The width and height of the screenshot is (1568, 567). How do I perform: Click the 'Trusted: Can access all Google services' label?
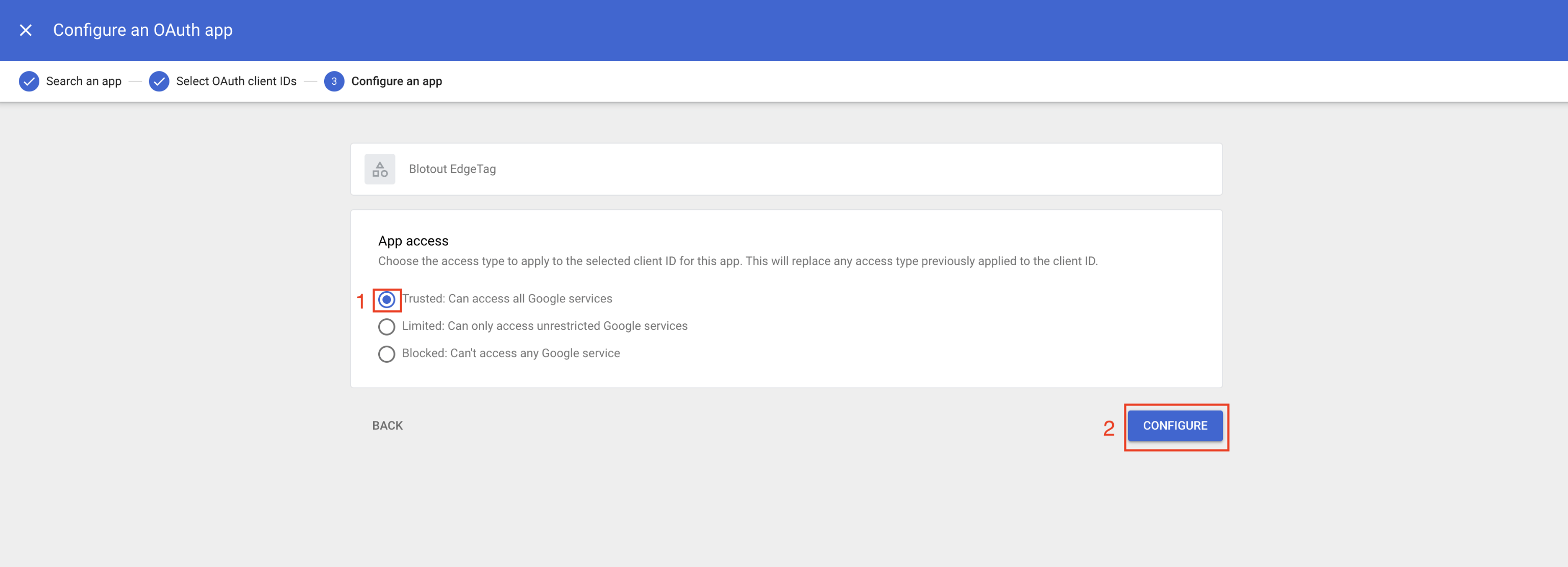pyautogui.click(x=508, y=298)
